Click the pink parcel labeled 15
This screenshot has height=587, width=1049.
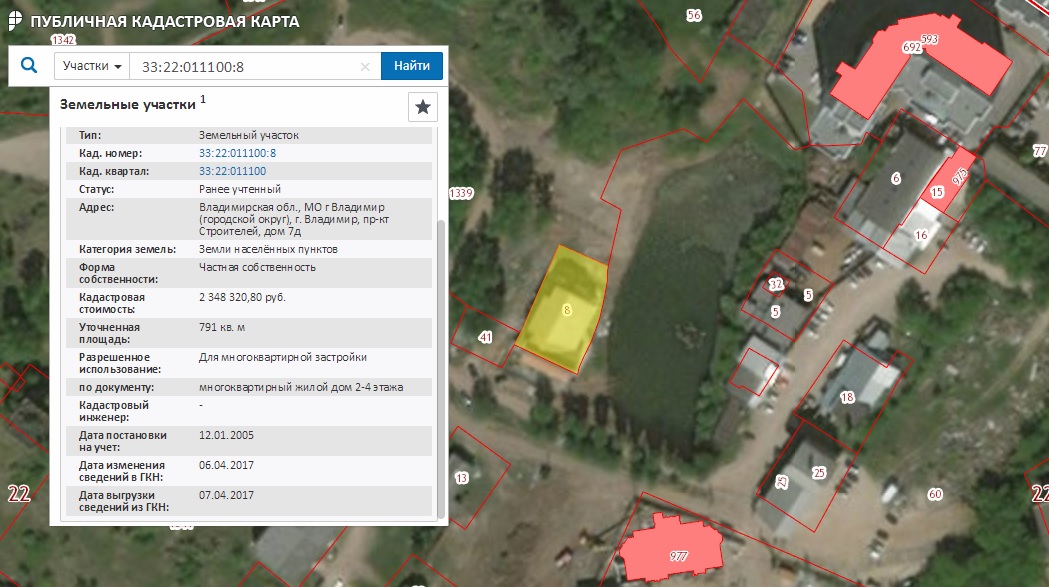coord(938,192)
